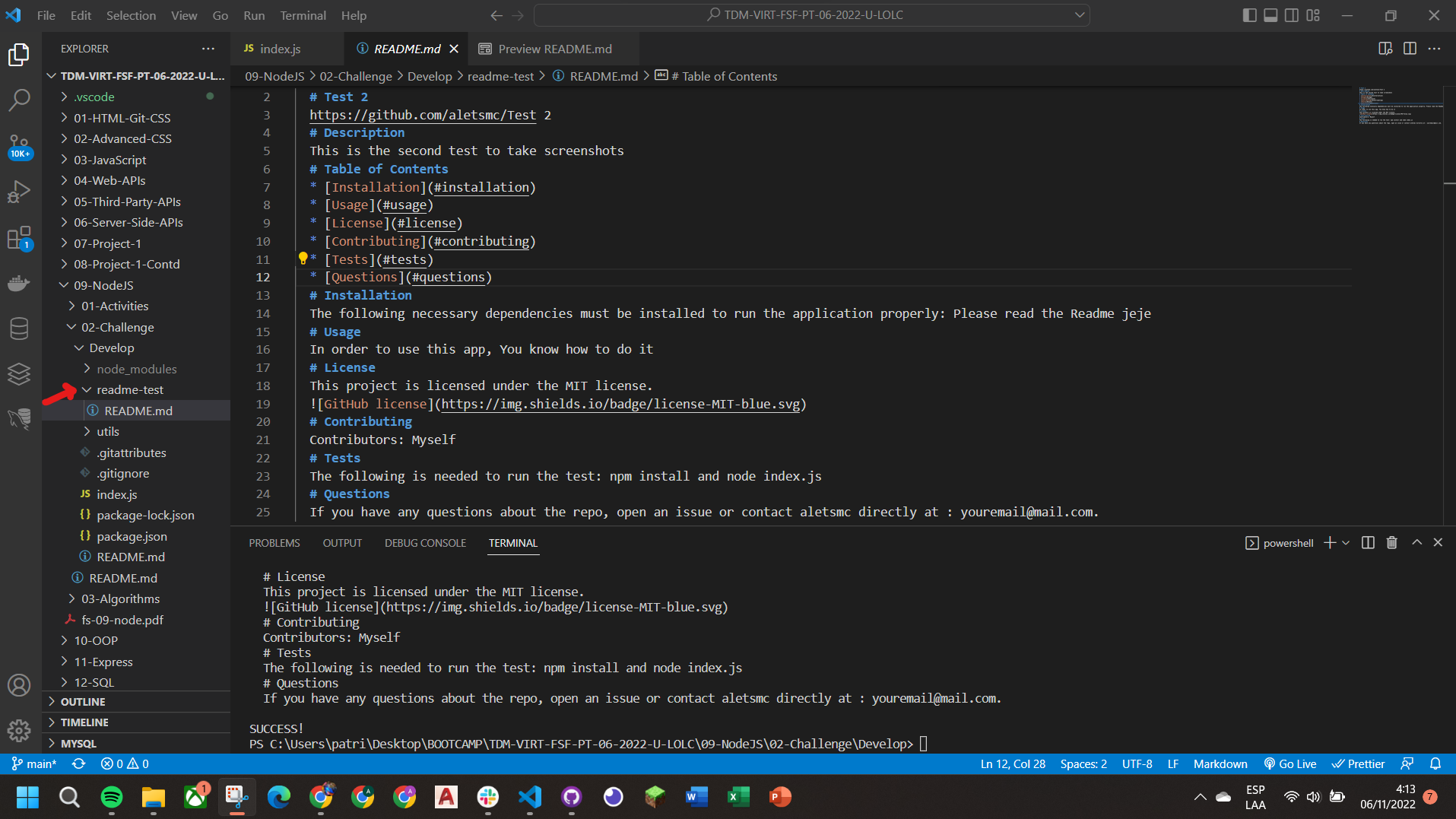The width and height of the screenshot is (1456, 819).
Task: Open the Manage gear icon
Action: point(19,731)
